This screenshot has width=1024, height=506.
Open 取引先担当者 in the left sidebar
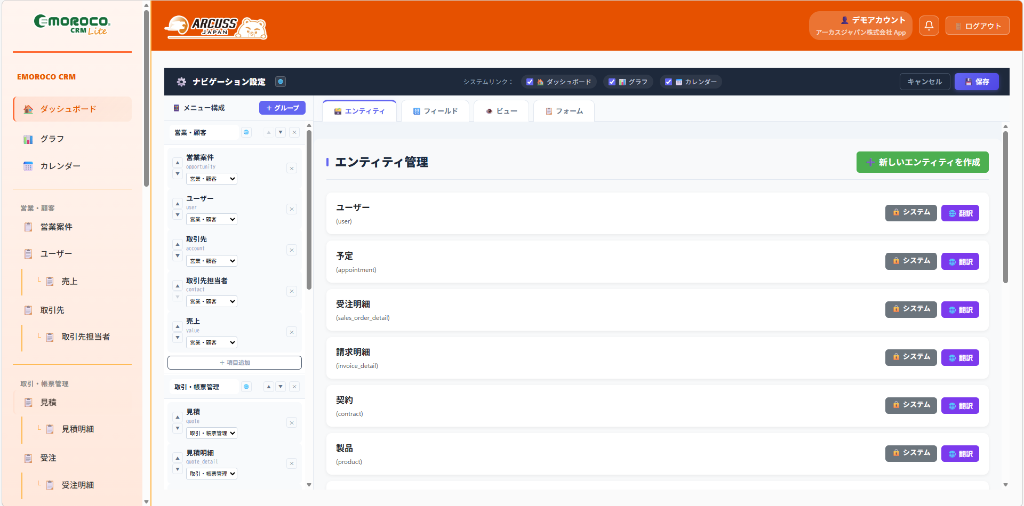point(85,337)
